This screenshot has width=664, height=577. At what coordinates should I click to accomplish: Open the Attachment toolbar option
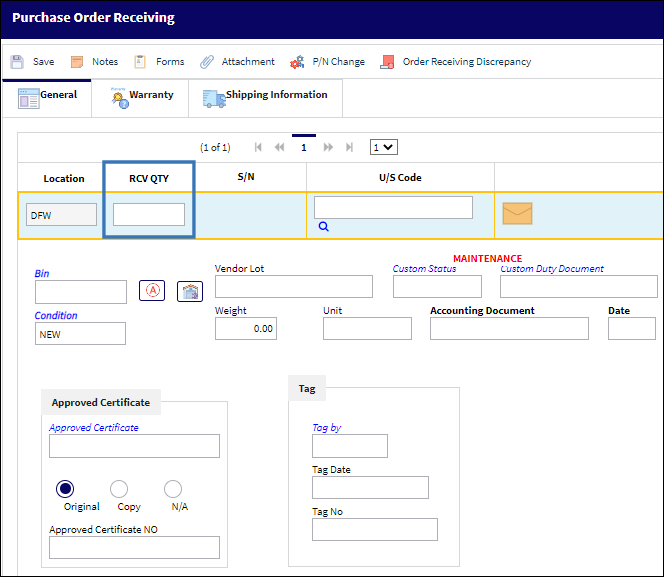248,62
